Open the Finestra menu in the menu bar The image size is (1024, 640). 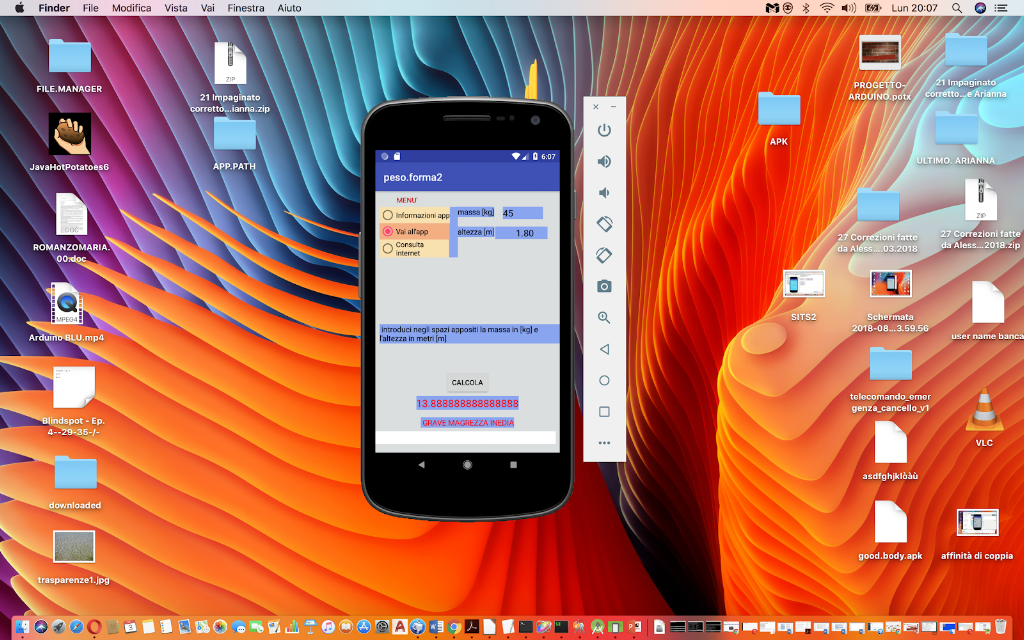point(246,8)
